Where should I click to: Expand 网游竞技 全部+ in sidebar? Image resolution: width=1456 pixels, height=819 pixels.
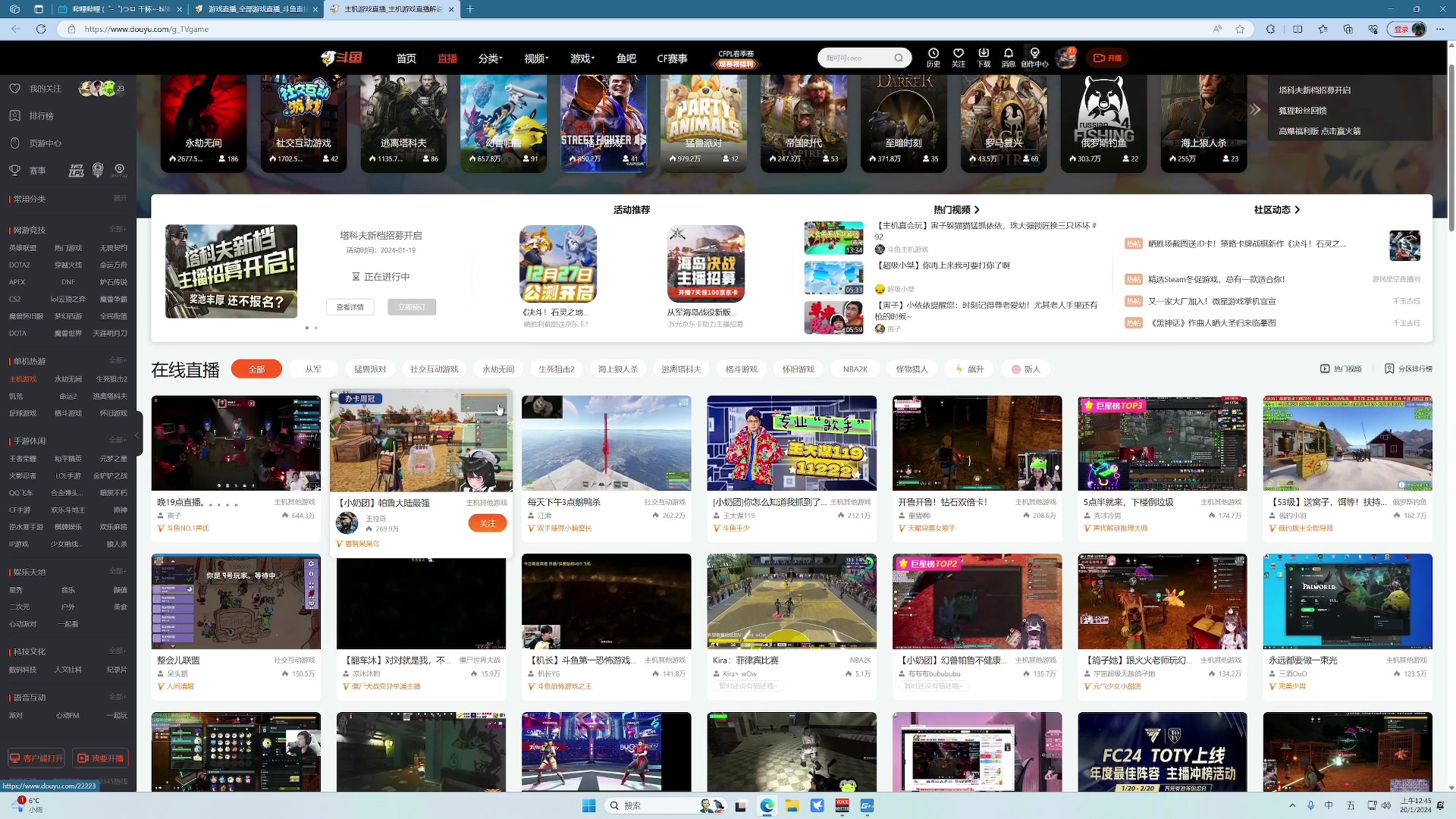point(118,229)
